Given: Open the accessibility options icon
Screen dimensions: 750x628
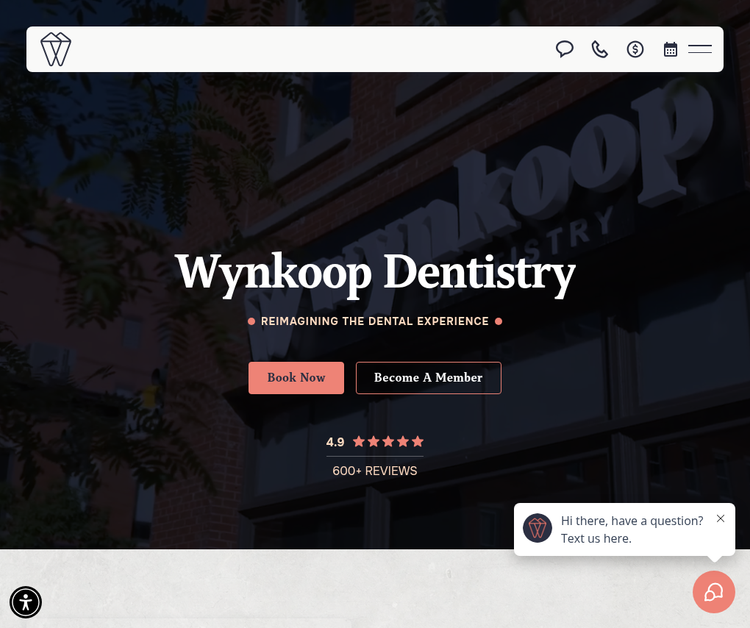Looking at the screenshot, I should click(26, 602).
